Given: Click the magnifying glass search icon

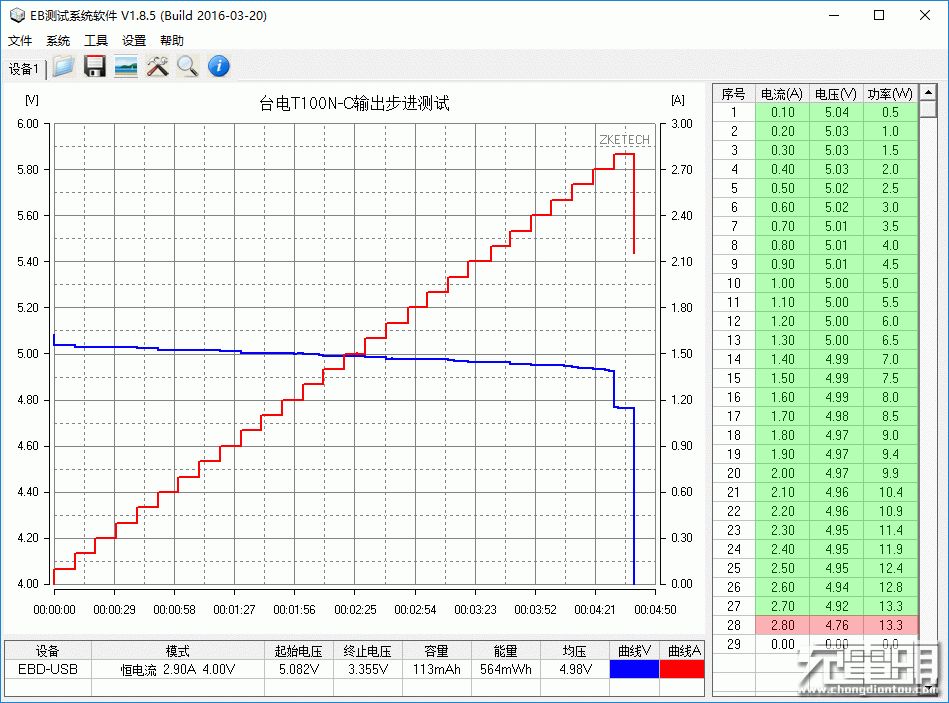Looking at the screenshot, I should coord(188,67).
